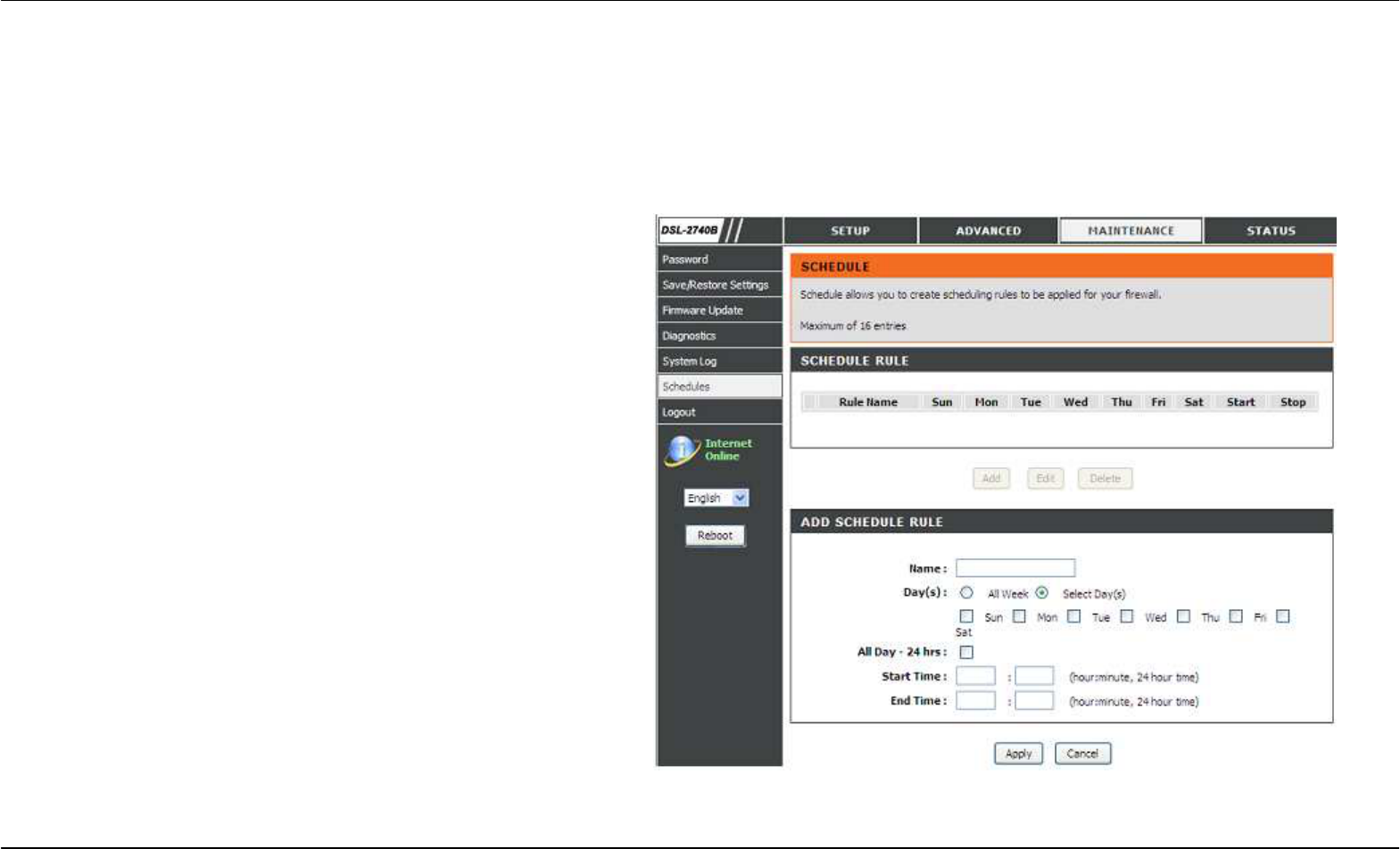Click the Sun column header in table
Screen dimensions: 1400x849
tap(941, 402)
